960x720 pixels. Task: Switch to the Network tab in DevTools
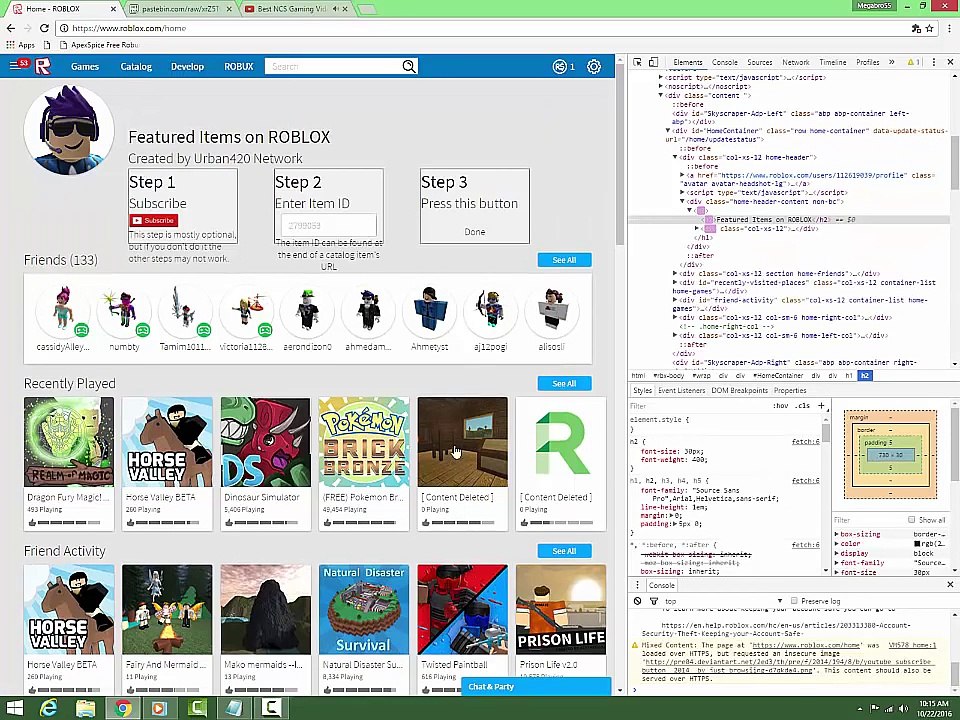pyautogui.click(x=795, y=62)
